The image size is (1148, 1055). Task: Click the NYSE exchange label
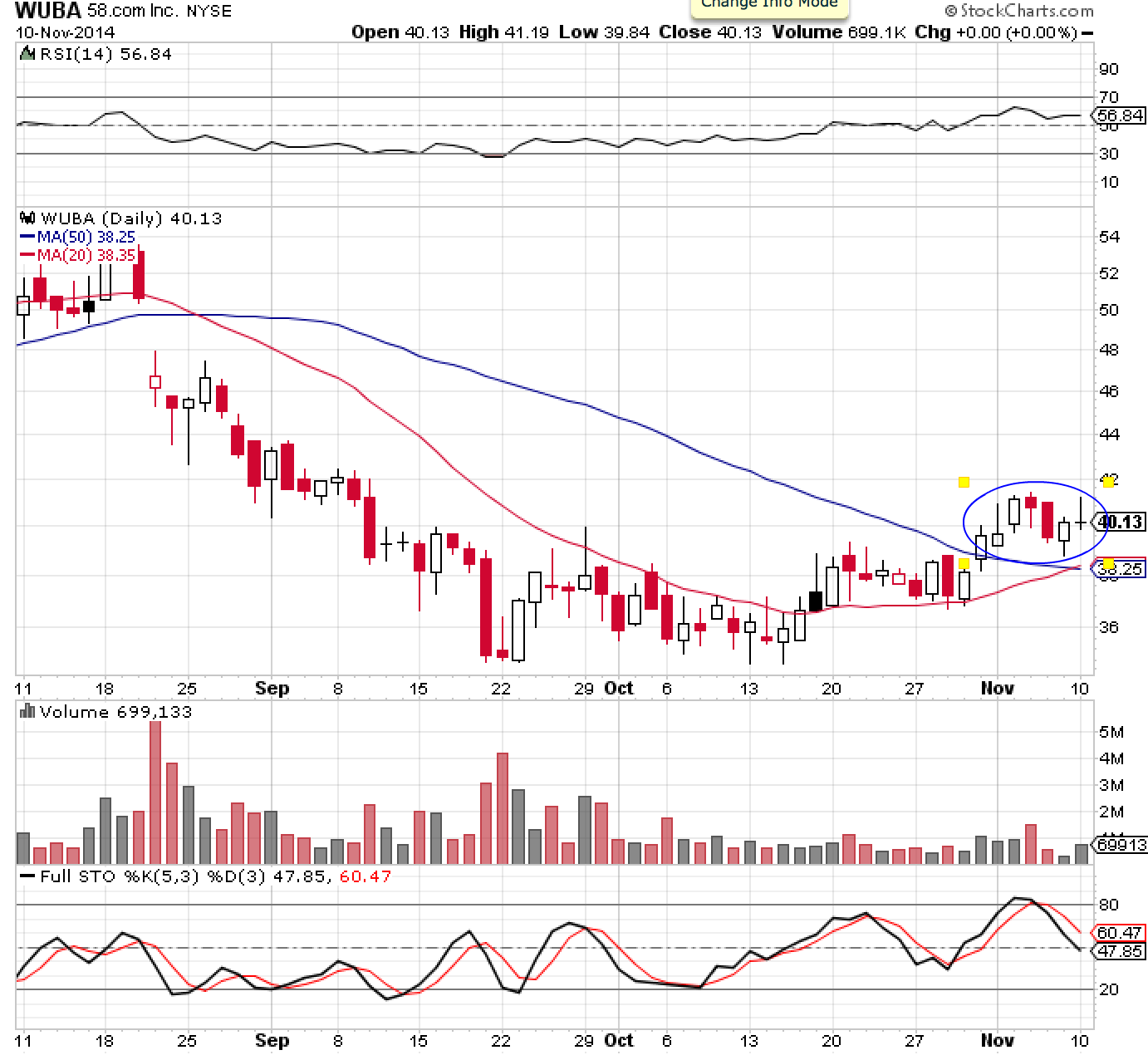[210, 11]
